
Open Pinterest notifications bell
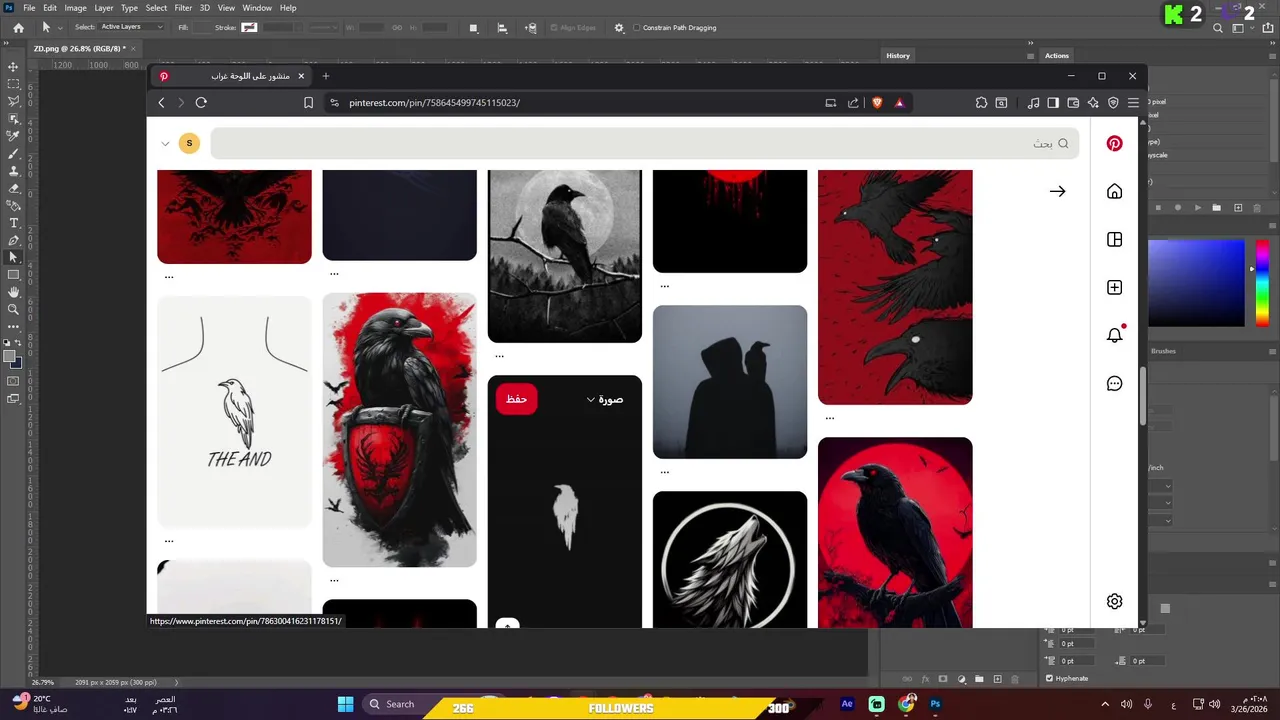pos(1114,335)
